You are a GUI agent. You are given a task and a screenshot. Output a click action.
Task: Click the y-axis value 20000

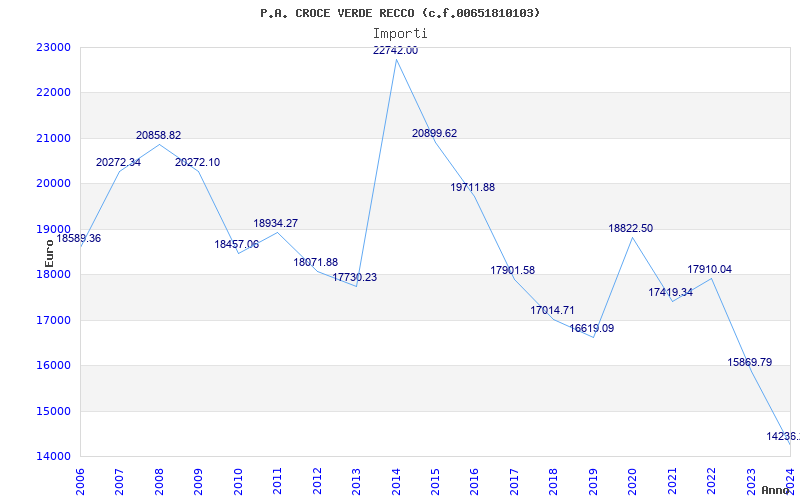(x=54, y=184)
